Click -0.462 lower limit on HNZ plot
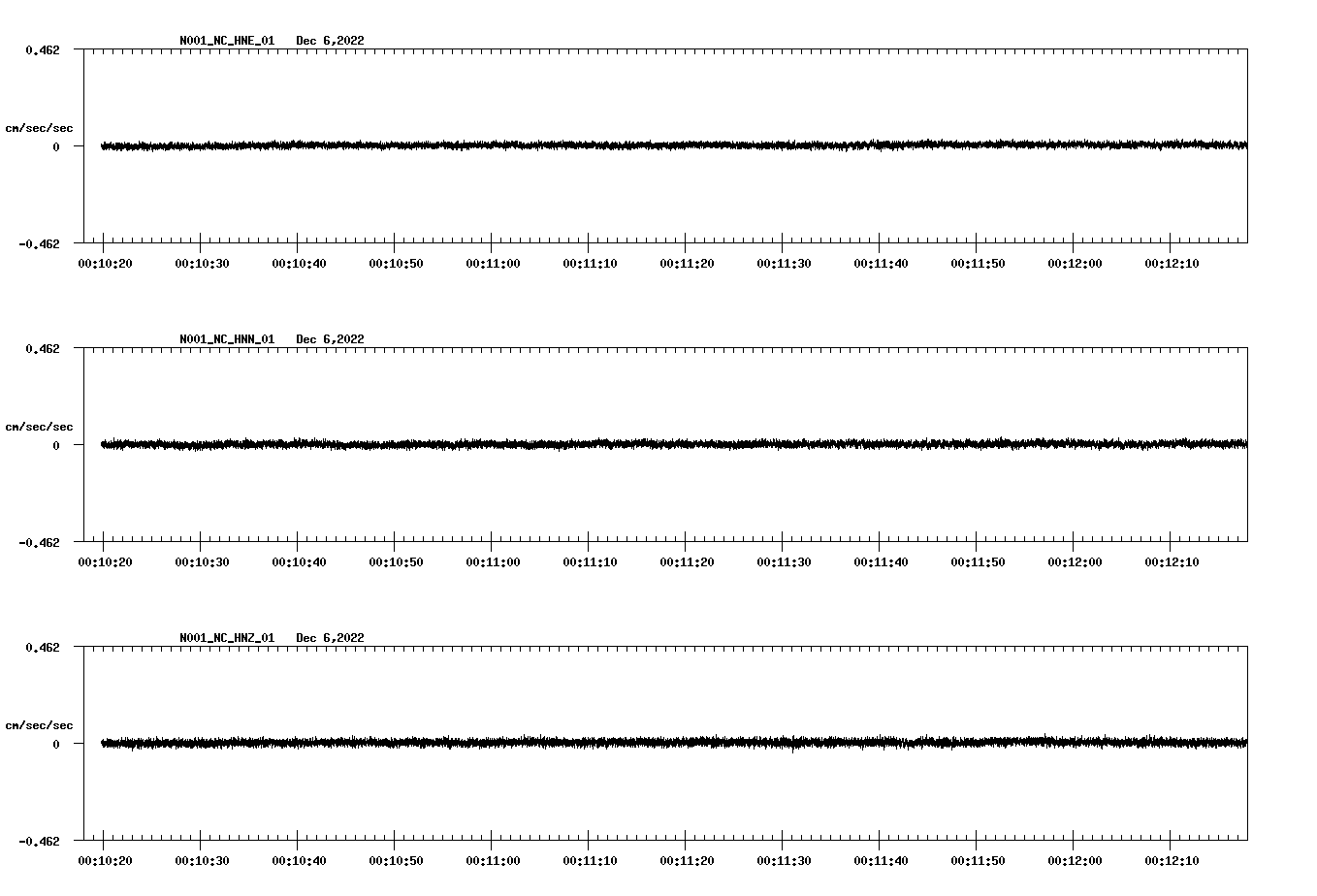The height and width of the screenshot is (896, 1317). click(39, 842)
